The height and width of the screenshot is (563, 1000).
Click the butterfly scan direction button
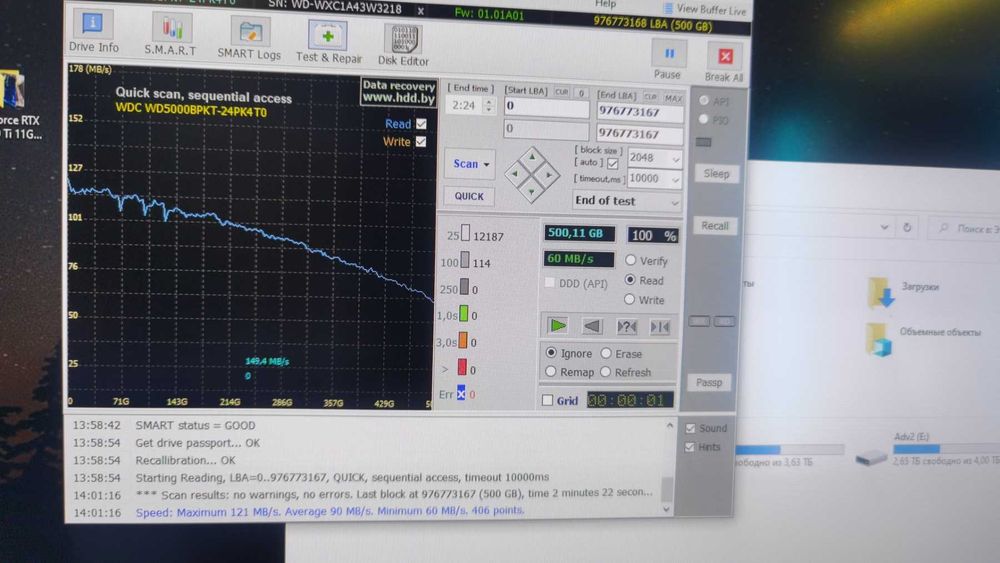pyautogui.click(x=660, y=327)
